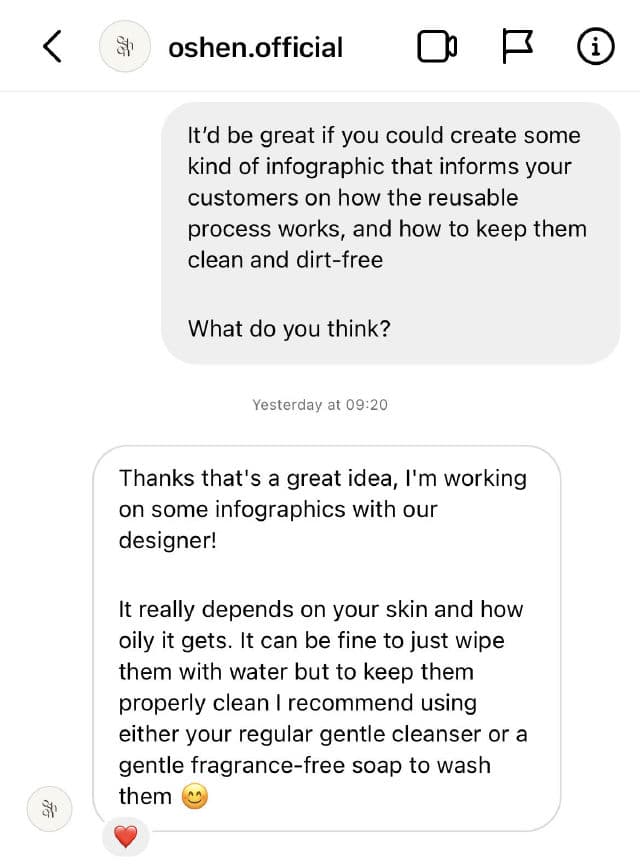Screen dimensions: 640x865
Task: Start a video call with oshen.official
Action: point(437,47)
